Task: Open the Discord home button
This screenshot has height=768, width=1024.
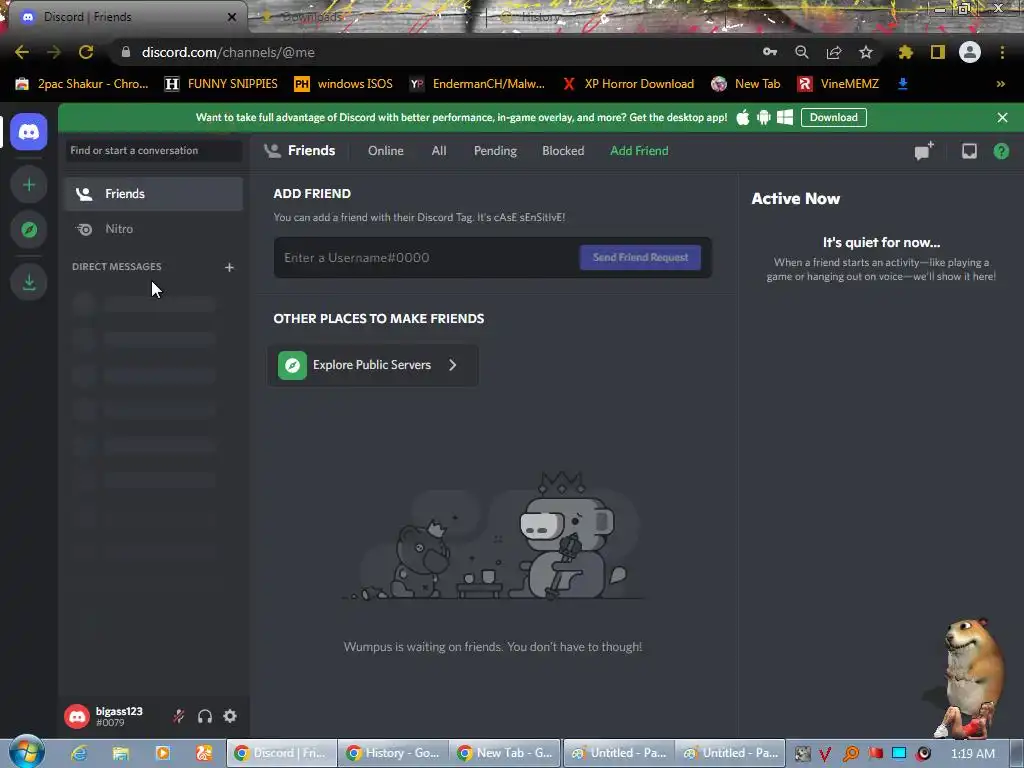Action: coord(29,132)
